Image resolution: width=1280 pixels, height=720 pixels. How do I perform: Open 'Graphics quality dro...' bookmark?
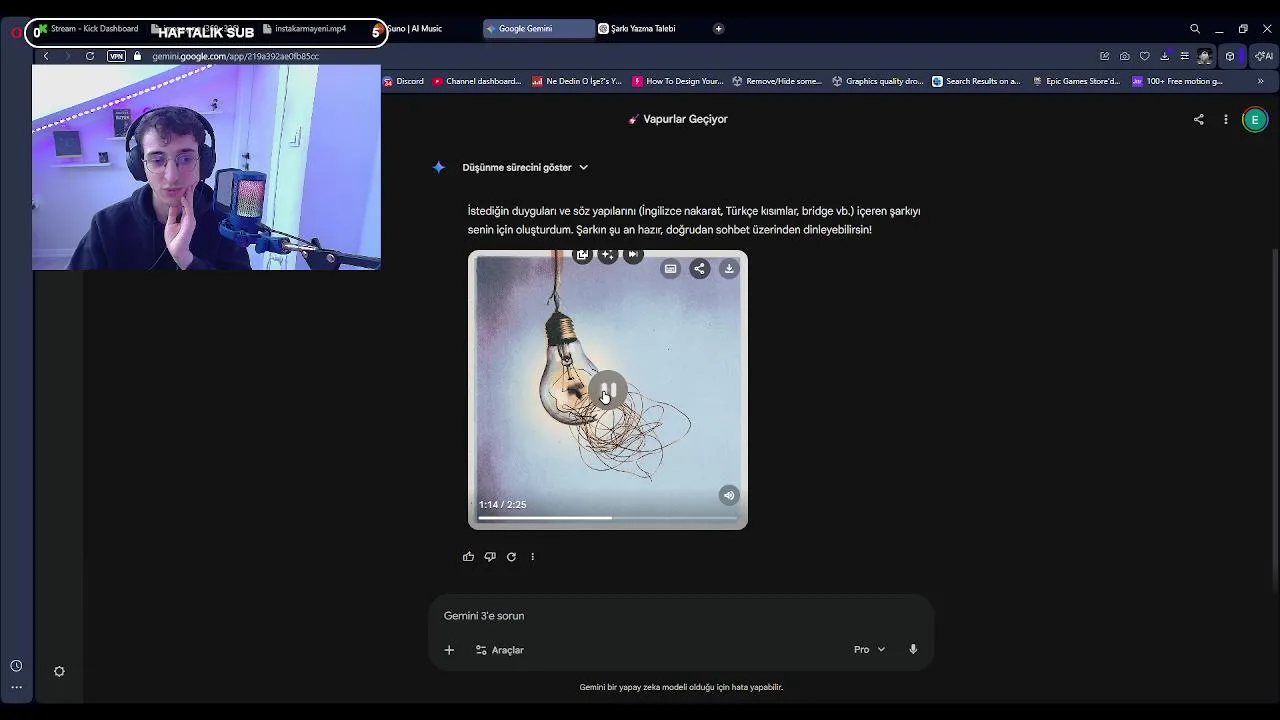[877, 81]
